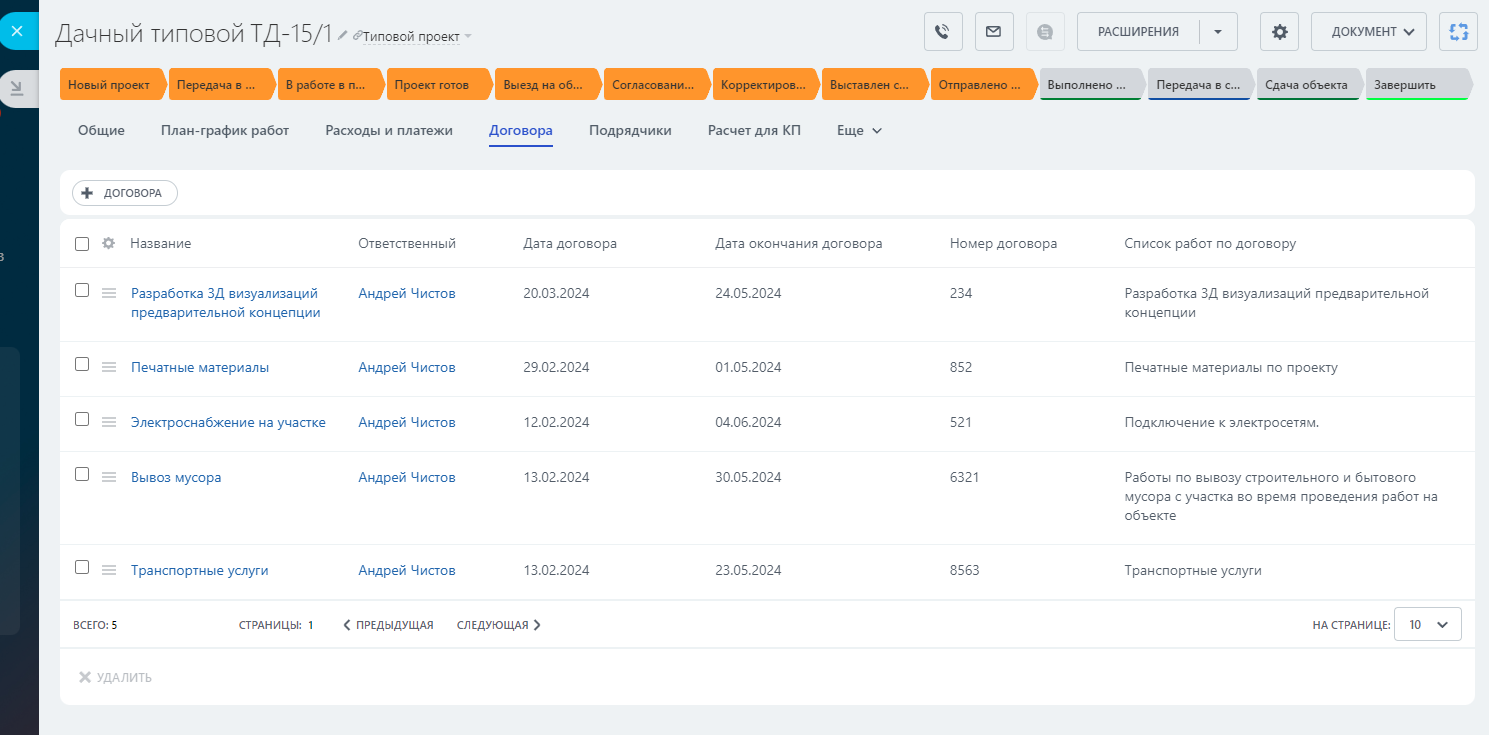Close the side panel with X button
The width and height of the screenshot is (1489, 735).
click(x=17, y=31)
